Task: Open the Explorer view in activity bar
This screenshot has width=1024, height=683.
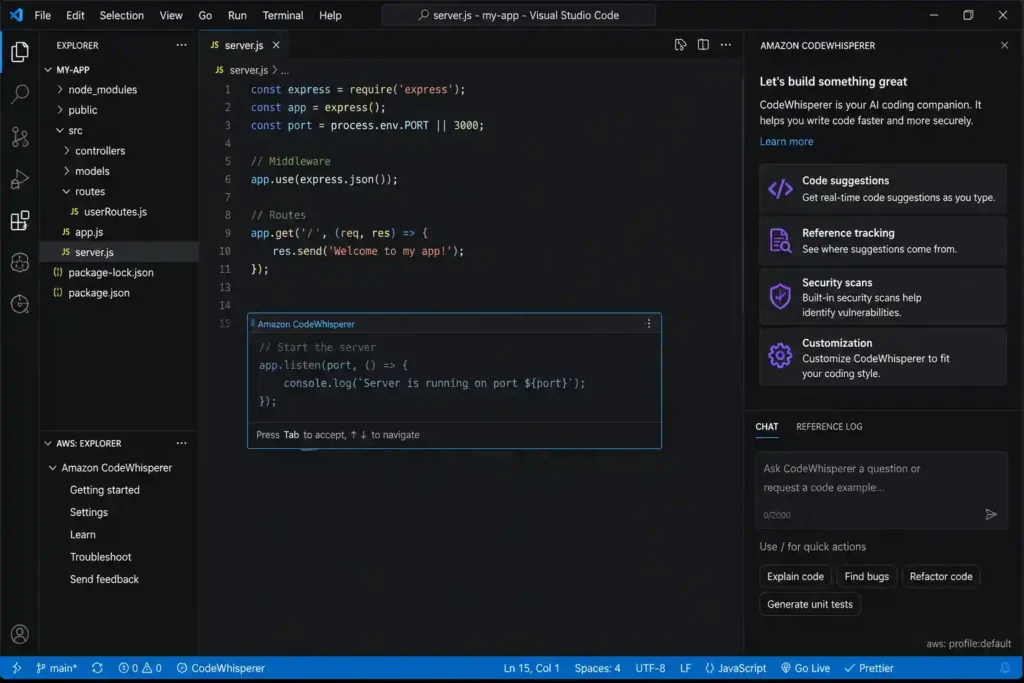Action: point(20,52)
